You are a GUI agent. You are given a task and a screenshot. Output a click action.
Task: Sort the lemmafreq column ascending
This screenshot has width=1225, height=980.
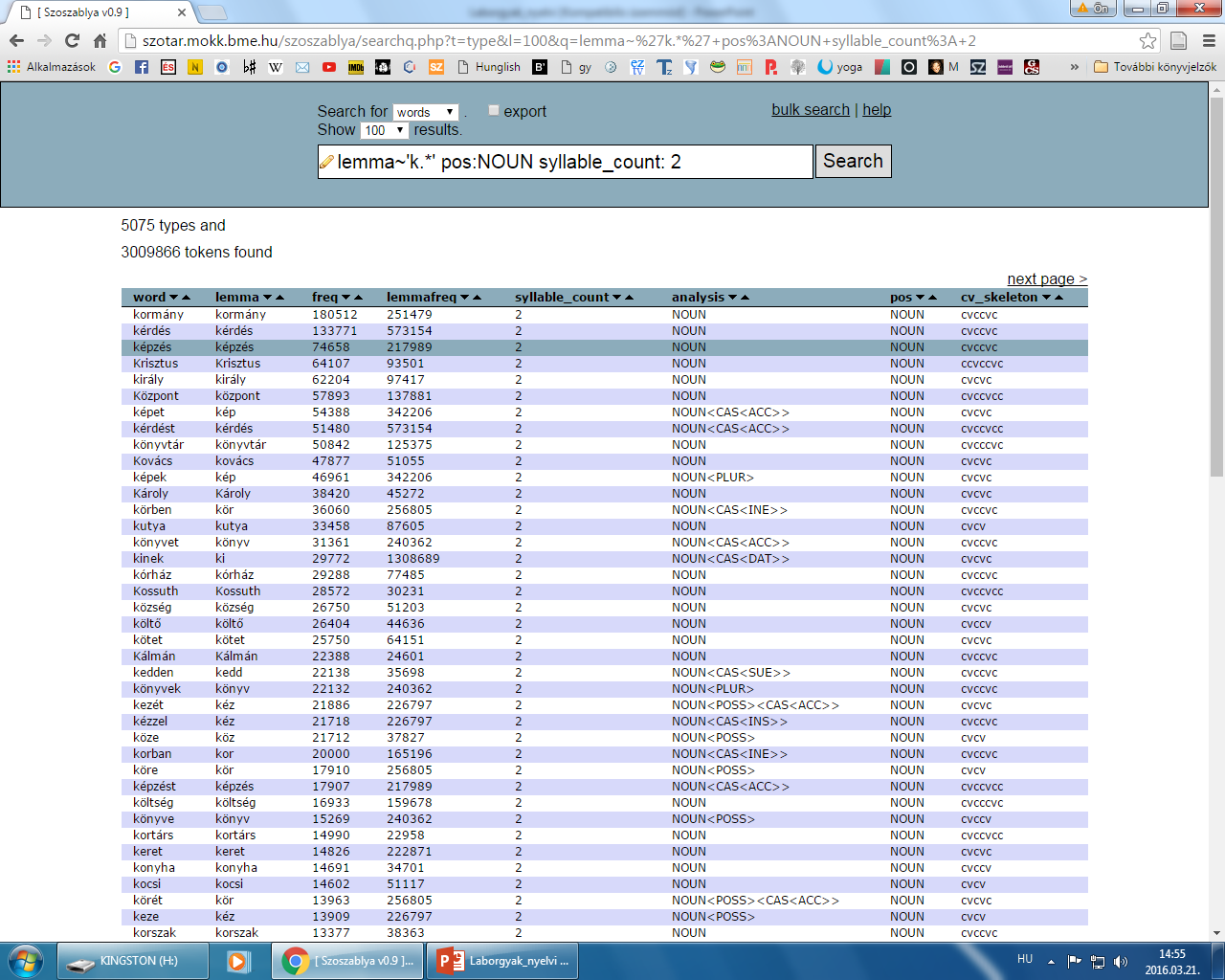pos(477,298)
